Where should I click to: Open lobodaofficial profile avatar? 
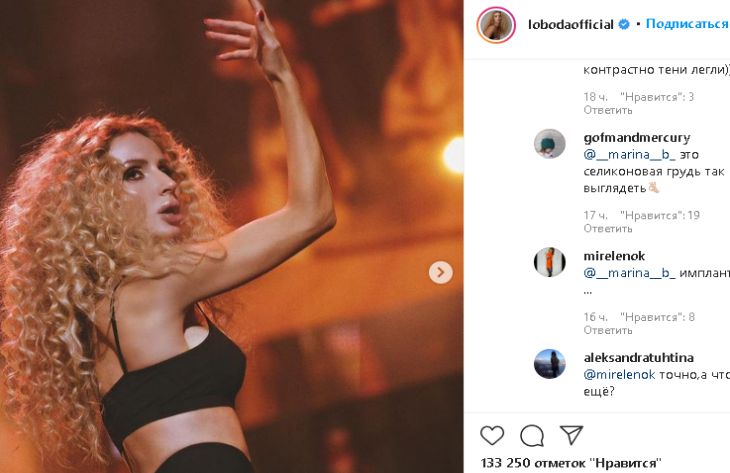(496, 24)
